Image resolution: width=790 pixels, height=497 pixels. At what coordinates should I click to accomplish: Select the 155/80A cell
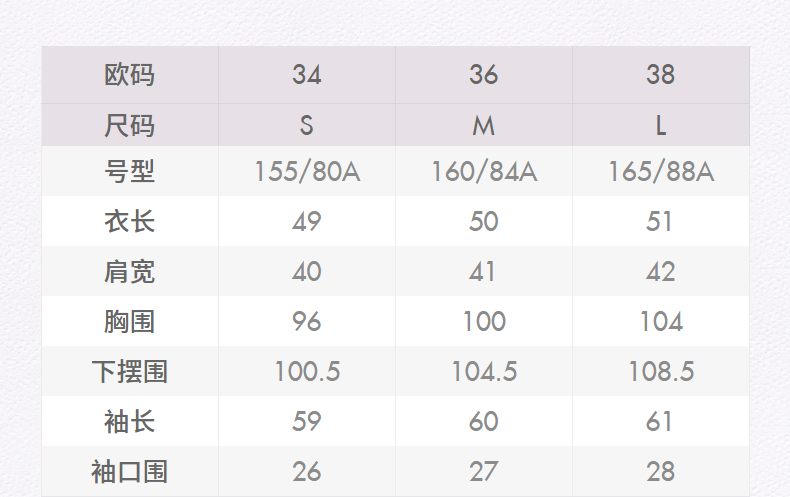(x=307, y=172)
